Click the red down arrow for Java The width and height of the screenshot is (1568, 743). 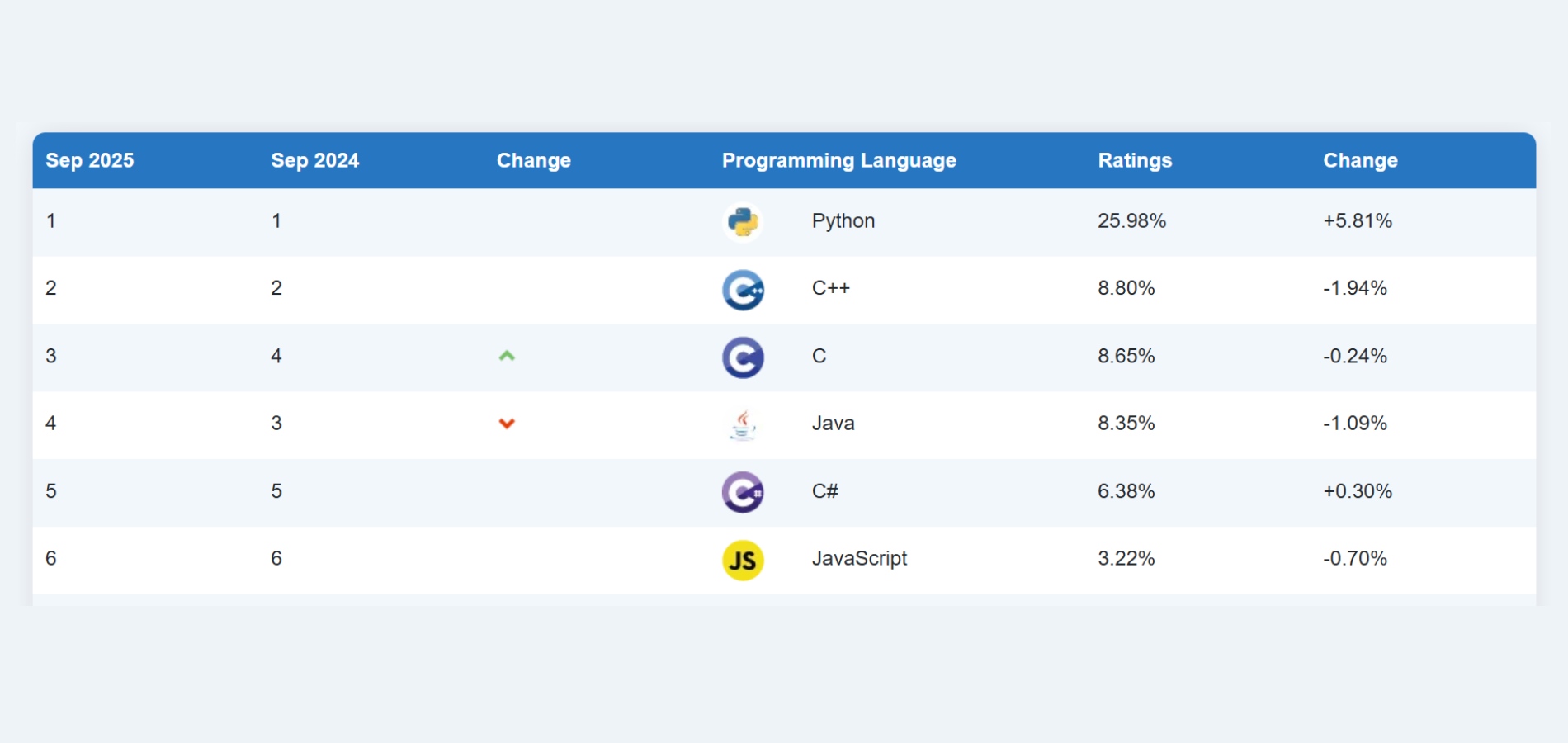pos(507,424)
